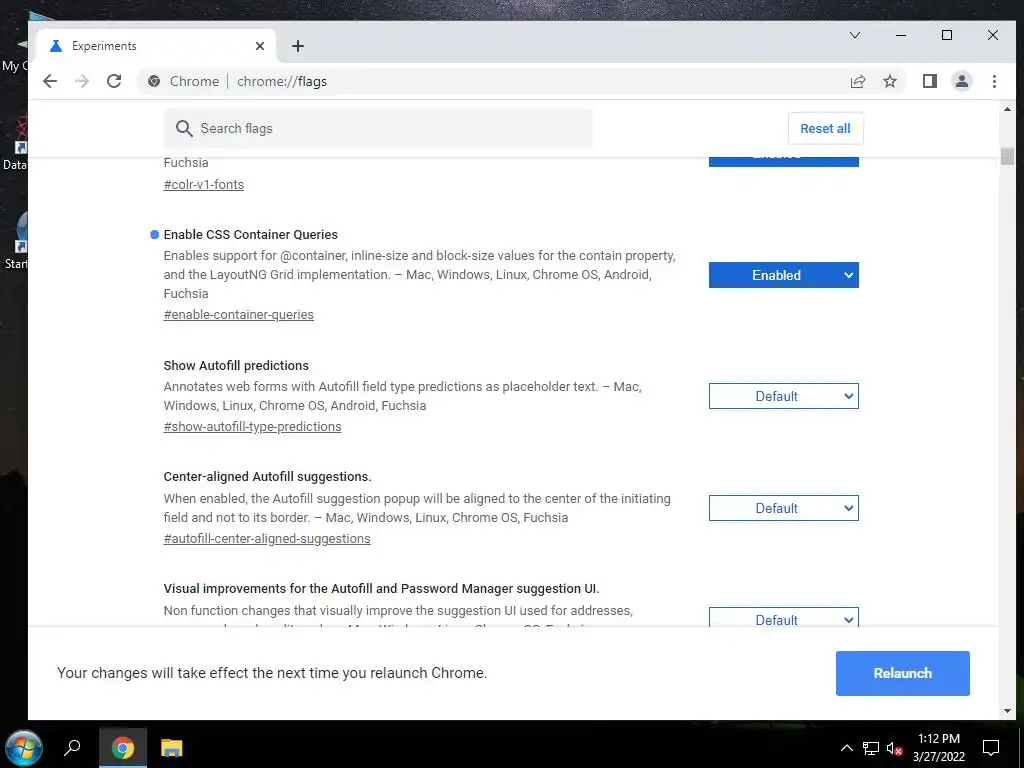Open the taskbar clock and date

tap(938, 748)
